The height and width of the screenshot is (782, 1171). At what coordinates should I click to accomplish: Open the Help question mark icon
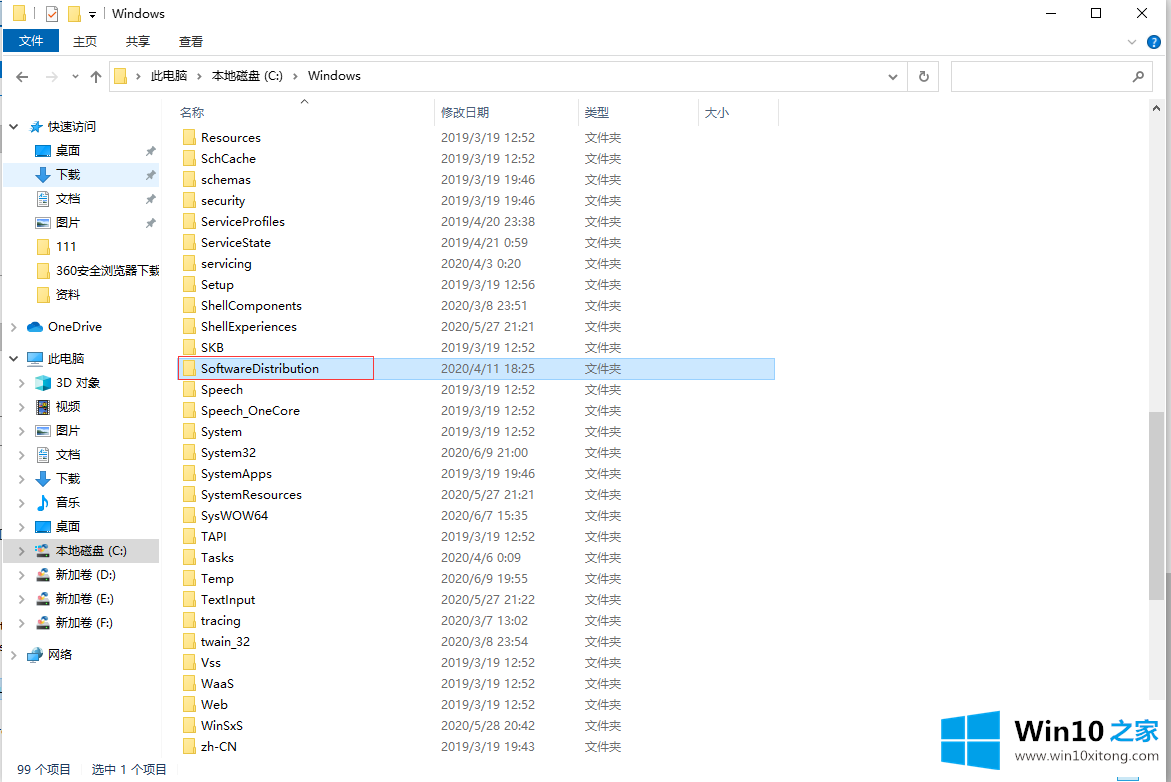pos(1154,42)
